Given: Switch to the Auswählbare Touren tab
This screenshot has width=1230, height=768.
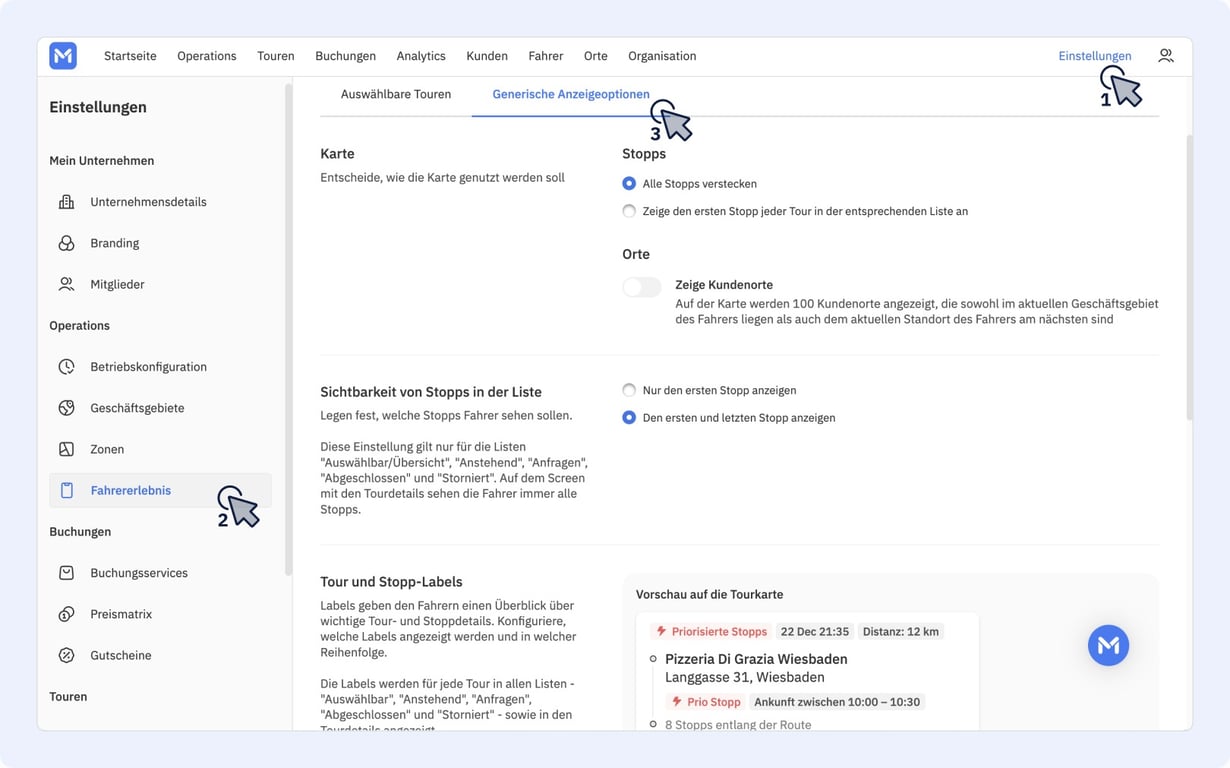Looking at the screenshot, I should click(x=396, y=94).
